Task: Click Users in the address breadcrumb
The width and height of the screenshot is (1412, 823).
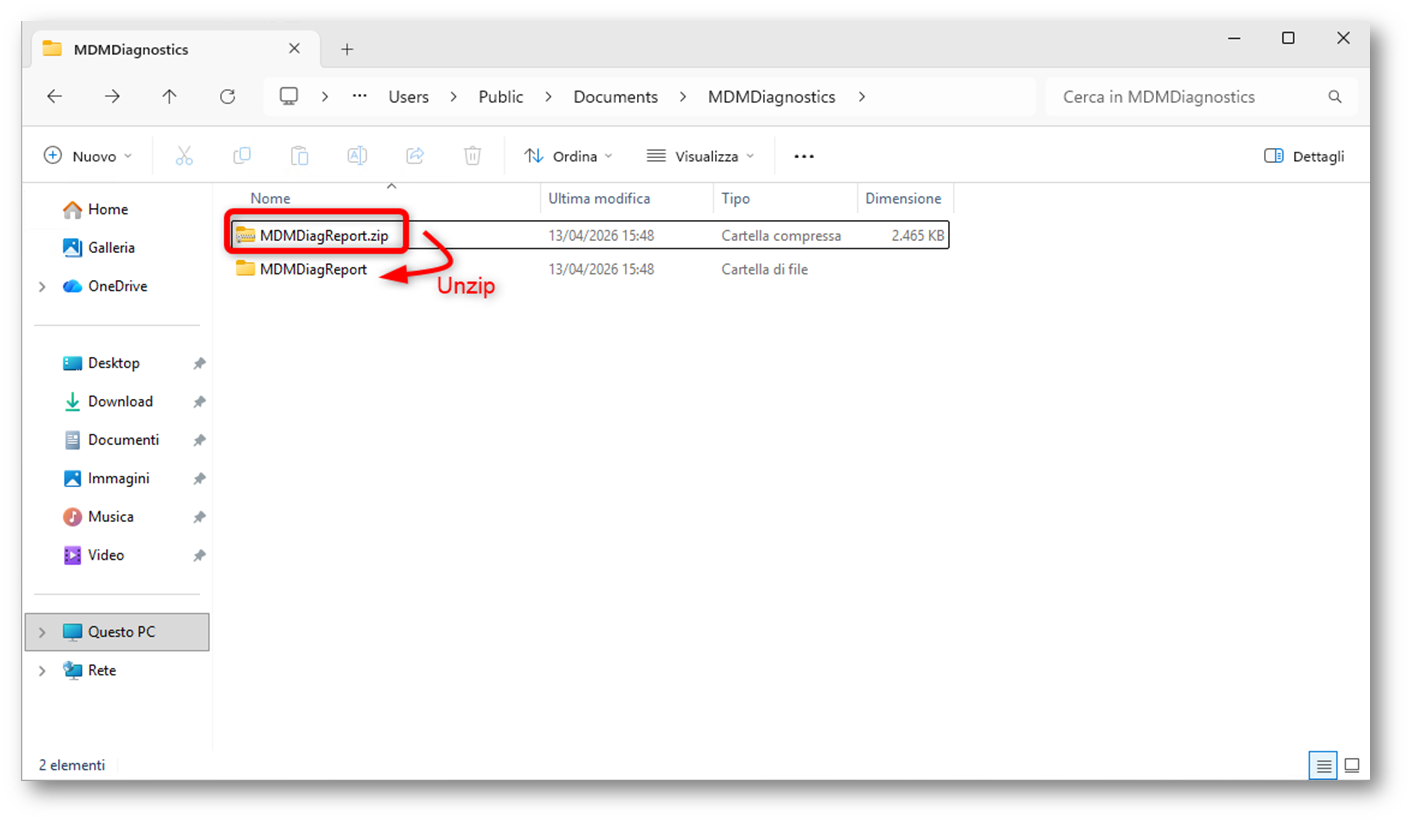Action: pyautogui.click(x=408, y=97)
